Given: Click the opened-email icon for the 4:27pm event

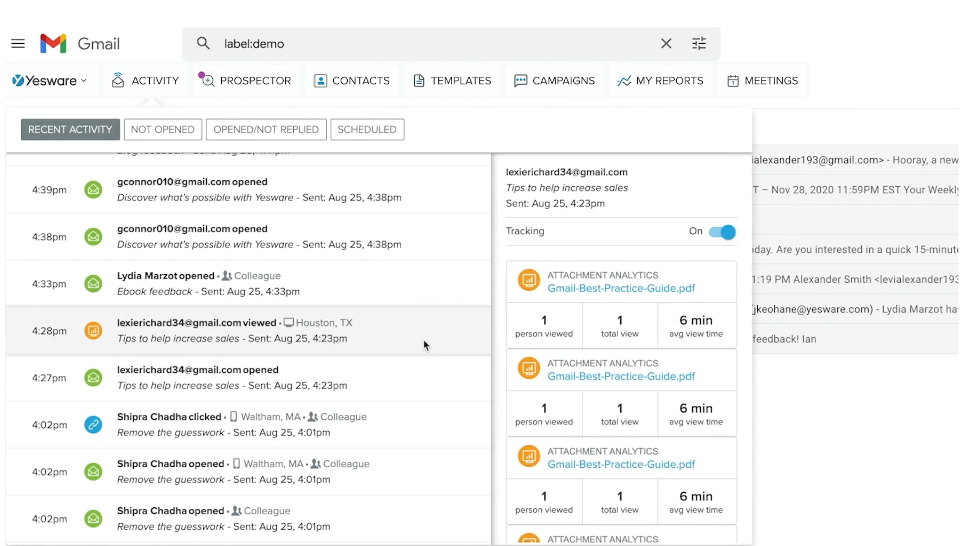Looking at the screenshot, I should [93, 378].
